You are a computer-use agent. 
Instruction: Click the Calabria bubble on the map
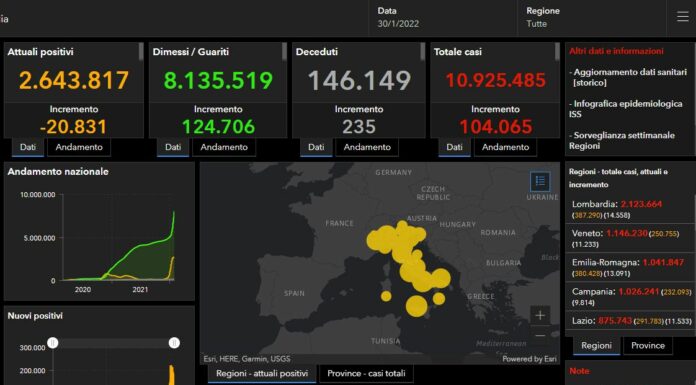pyautogui.click(x=439, y=298)
